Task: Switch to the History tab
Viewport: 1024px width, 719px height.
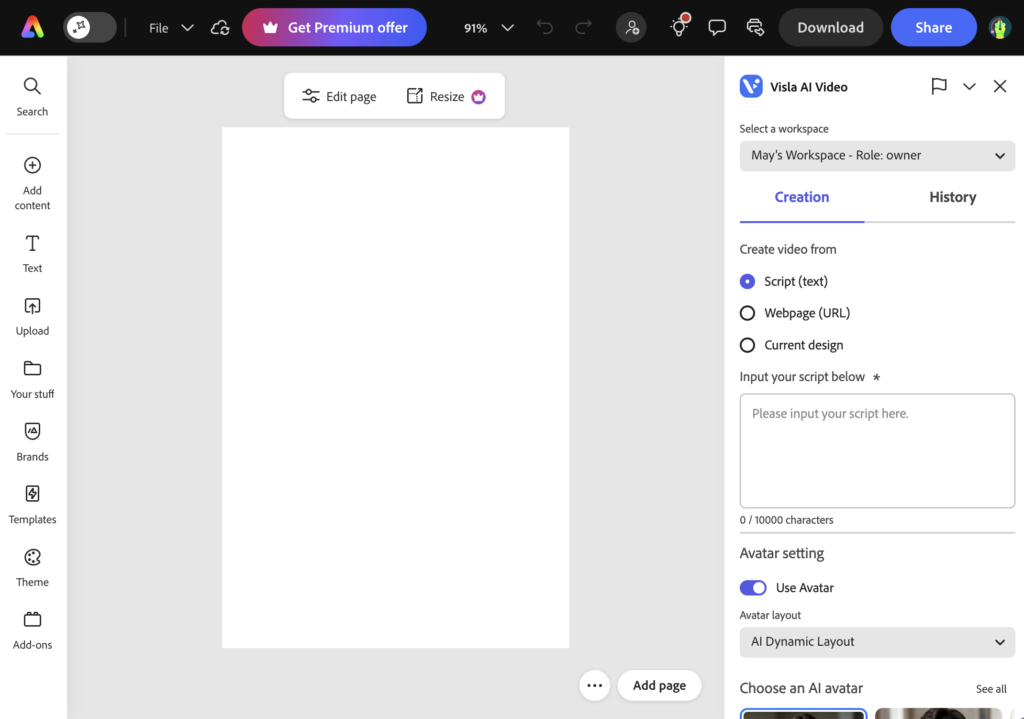Action: coord(952,197)
